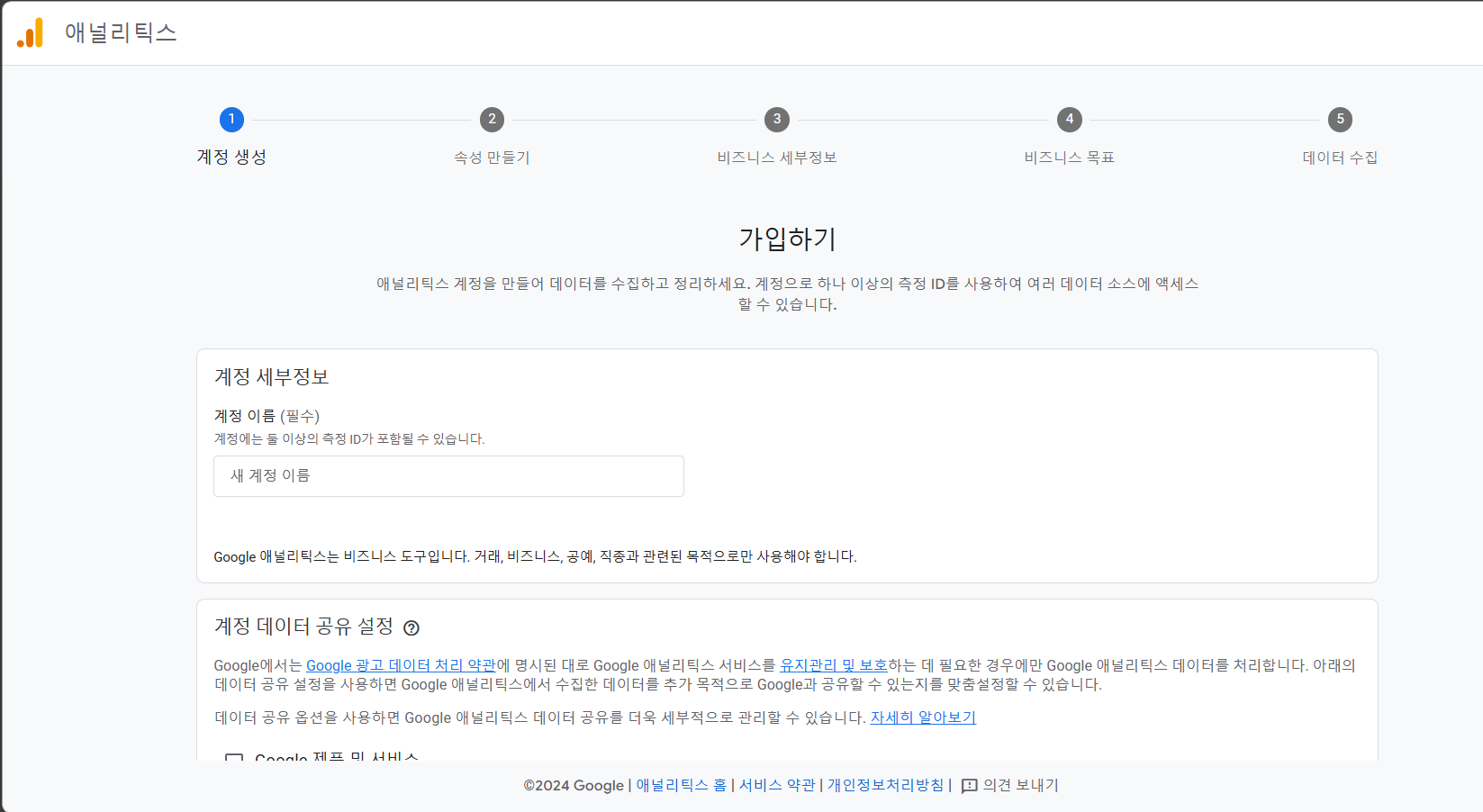Open 유지관리 및 보호 link
The width and height of the screenshot is (1483, 812).
click(834, 665)
